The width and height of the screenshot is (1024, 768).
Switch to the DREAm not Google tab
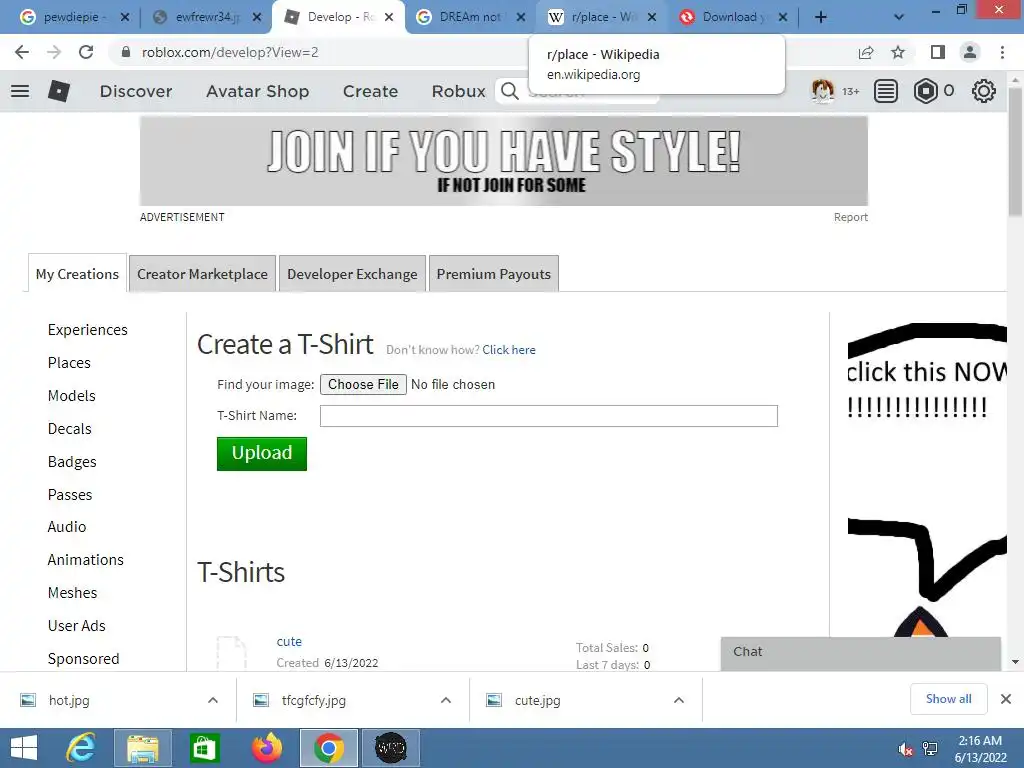tap(470, 17)
